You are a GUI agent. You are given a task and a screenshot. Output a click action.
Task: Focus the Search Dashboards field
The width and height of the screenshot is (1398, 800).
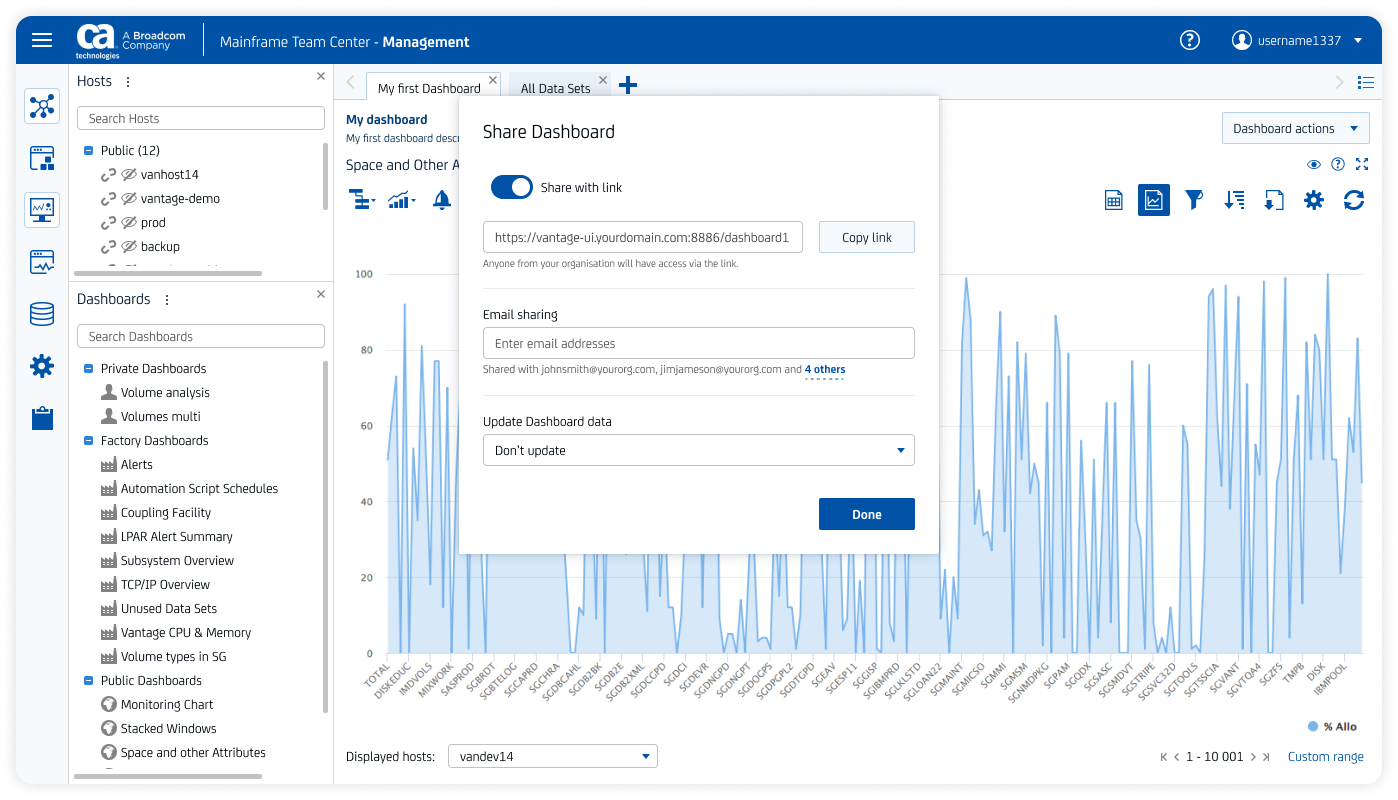coord(201,336)
